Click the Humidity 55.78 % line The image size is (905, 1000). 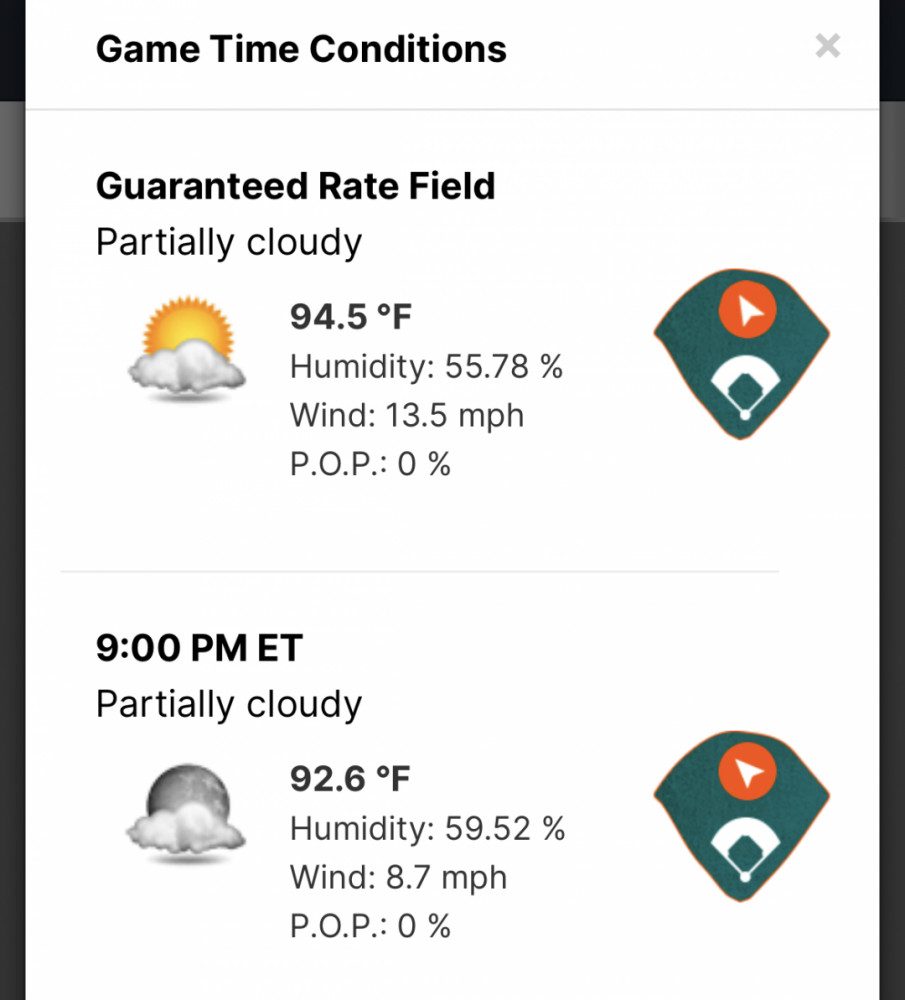(426, 366)
